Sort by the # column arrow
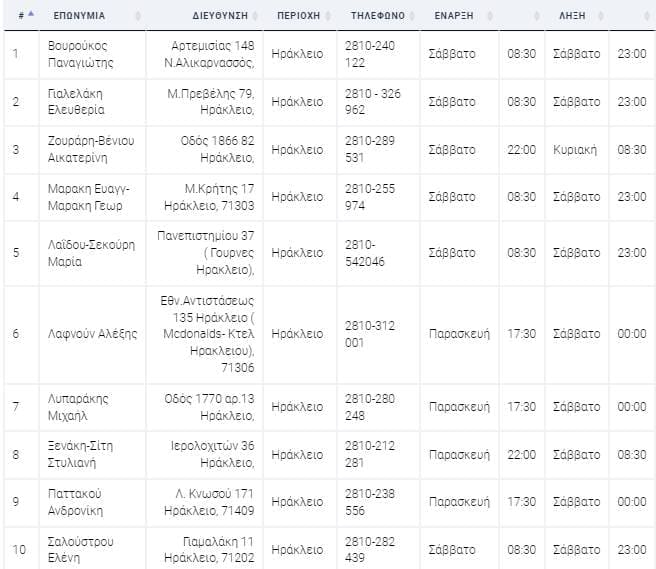This screenshot has width=656, height=569. click(x=31, y=15)
